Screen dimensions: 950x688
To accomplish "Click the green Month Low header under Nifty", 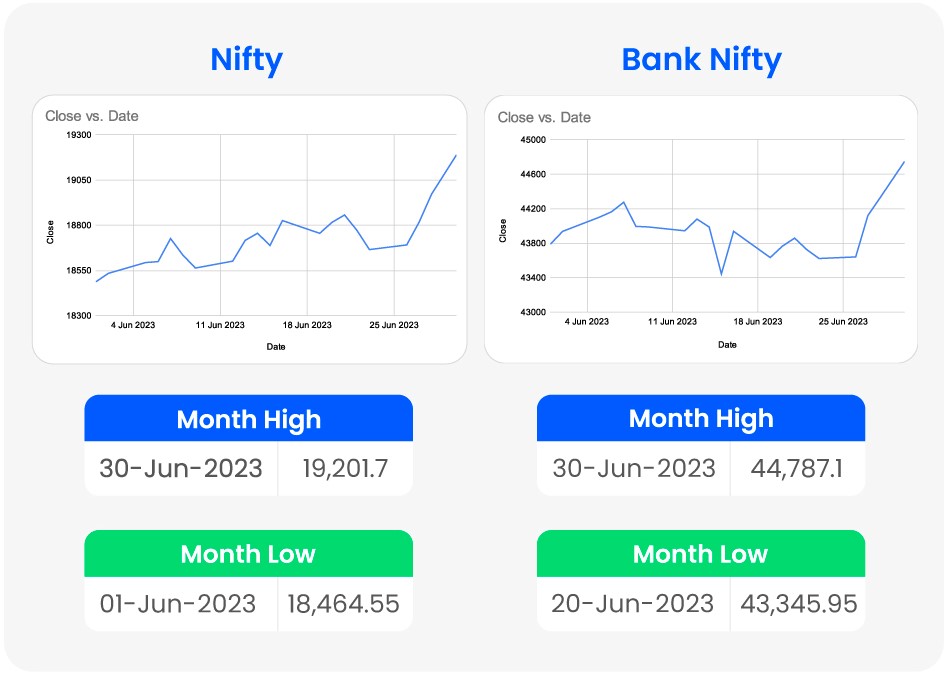I will [x=248, y=554].
